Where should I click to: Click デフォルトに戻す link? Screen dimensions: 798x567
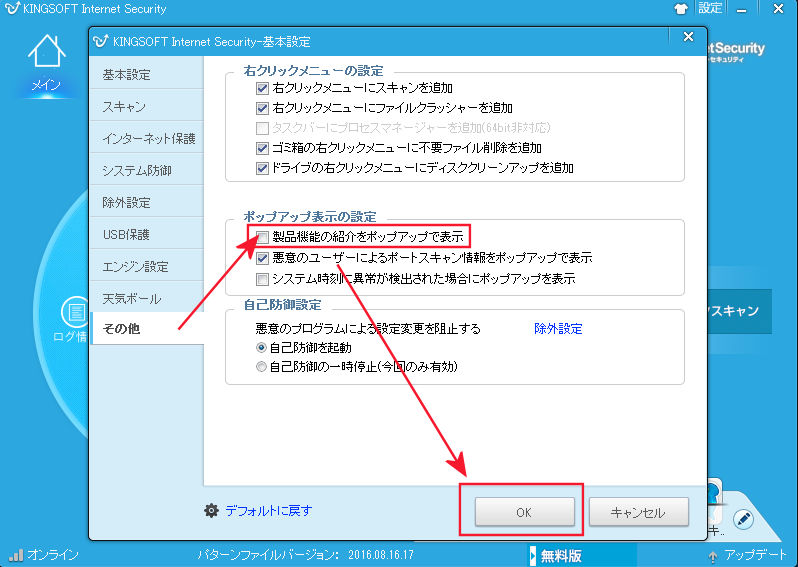tap(269, 511)
